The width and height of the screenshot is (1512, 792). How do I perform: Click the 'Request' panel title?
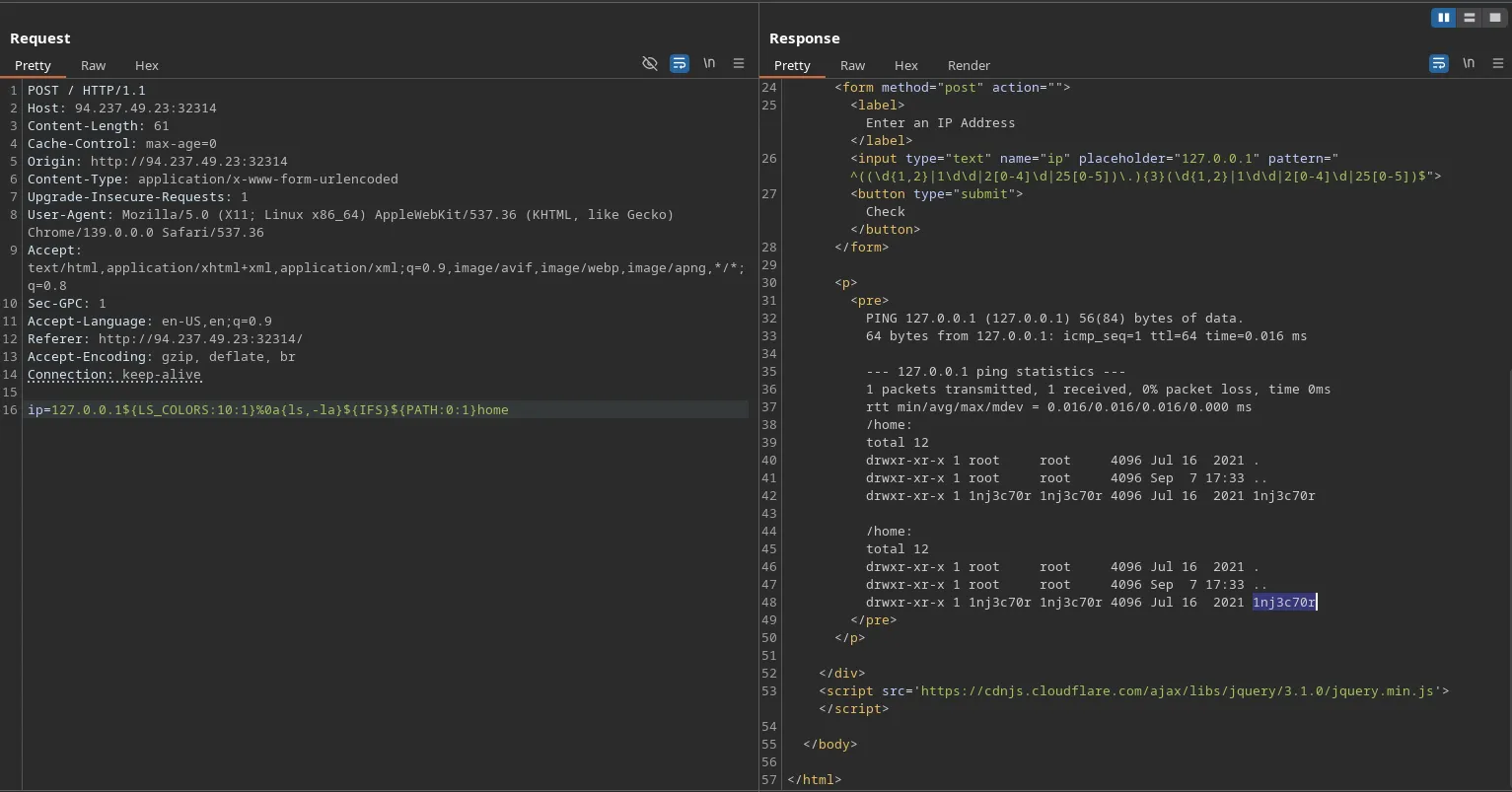[40, 37]
